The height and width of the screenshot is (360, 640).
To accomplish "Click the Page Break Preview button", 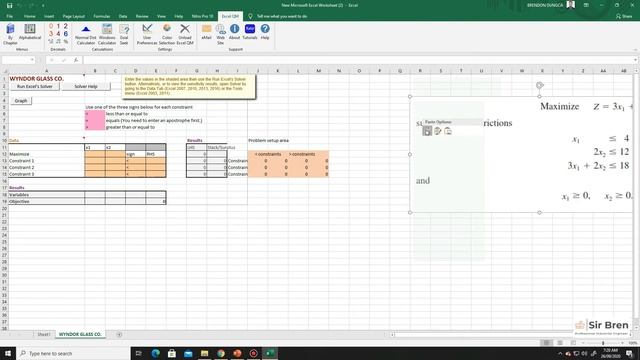I will [x=573, y=343].
